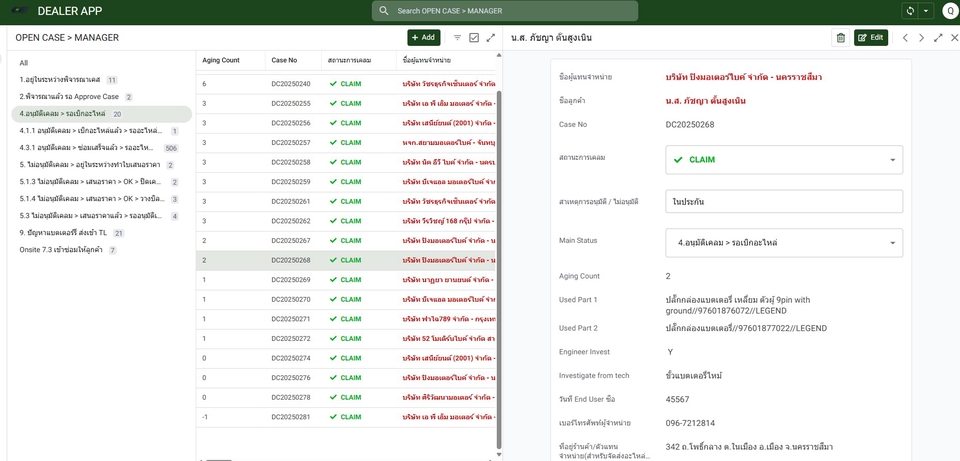Go to the next record arrow

pyautogui.click(x=921, y=37)
